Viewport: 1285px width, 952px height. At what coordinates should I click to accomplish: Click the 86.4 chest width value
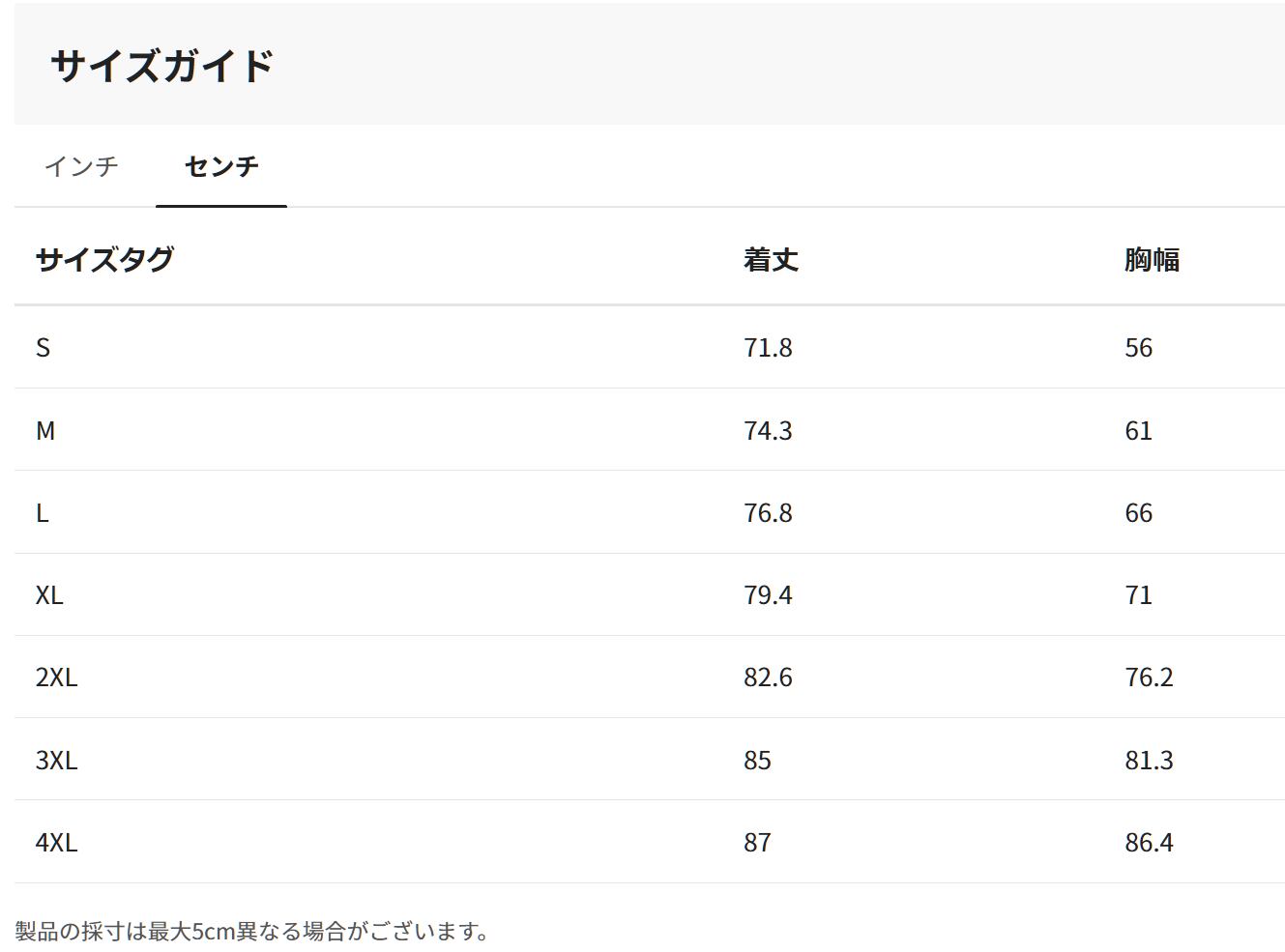coord(1149,843)
